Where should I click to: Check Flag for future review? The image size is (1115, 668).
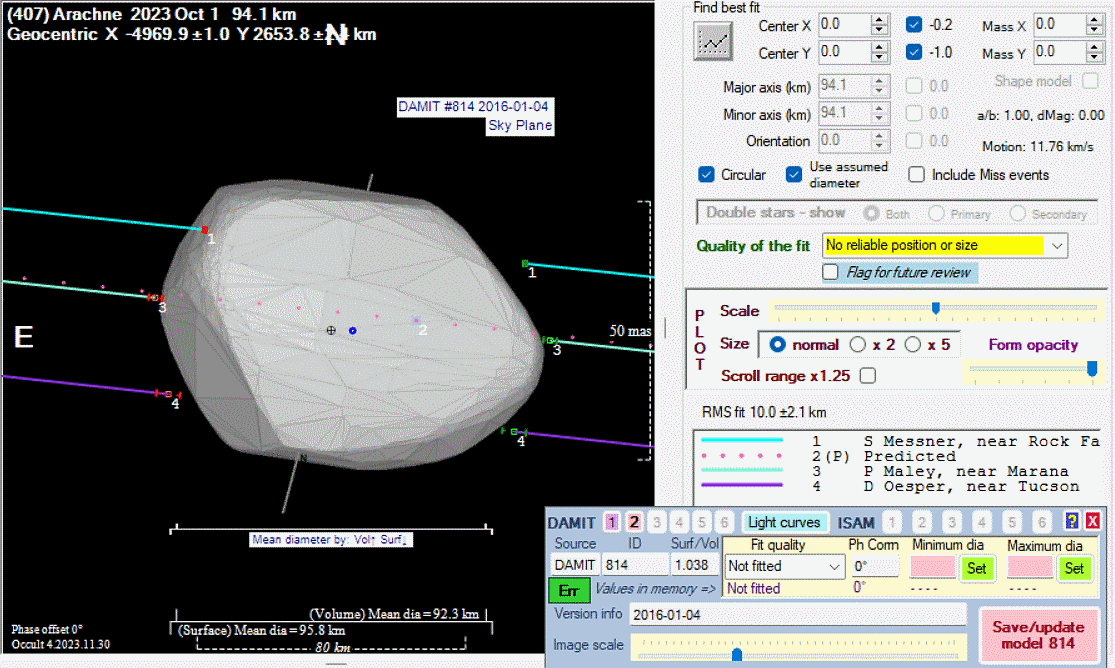point(829,272)
